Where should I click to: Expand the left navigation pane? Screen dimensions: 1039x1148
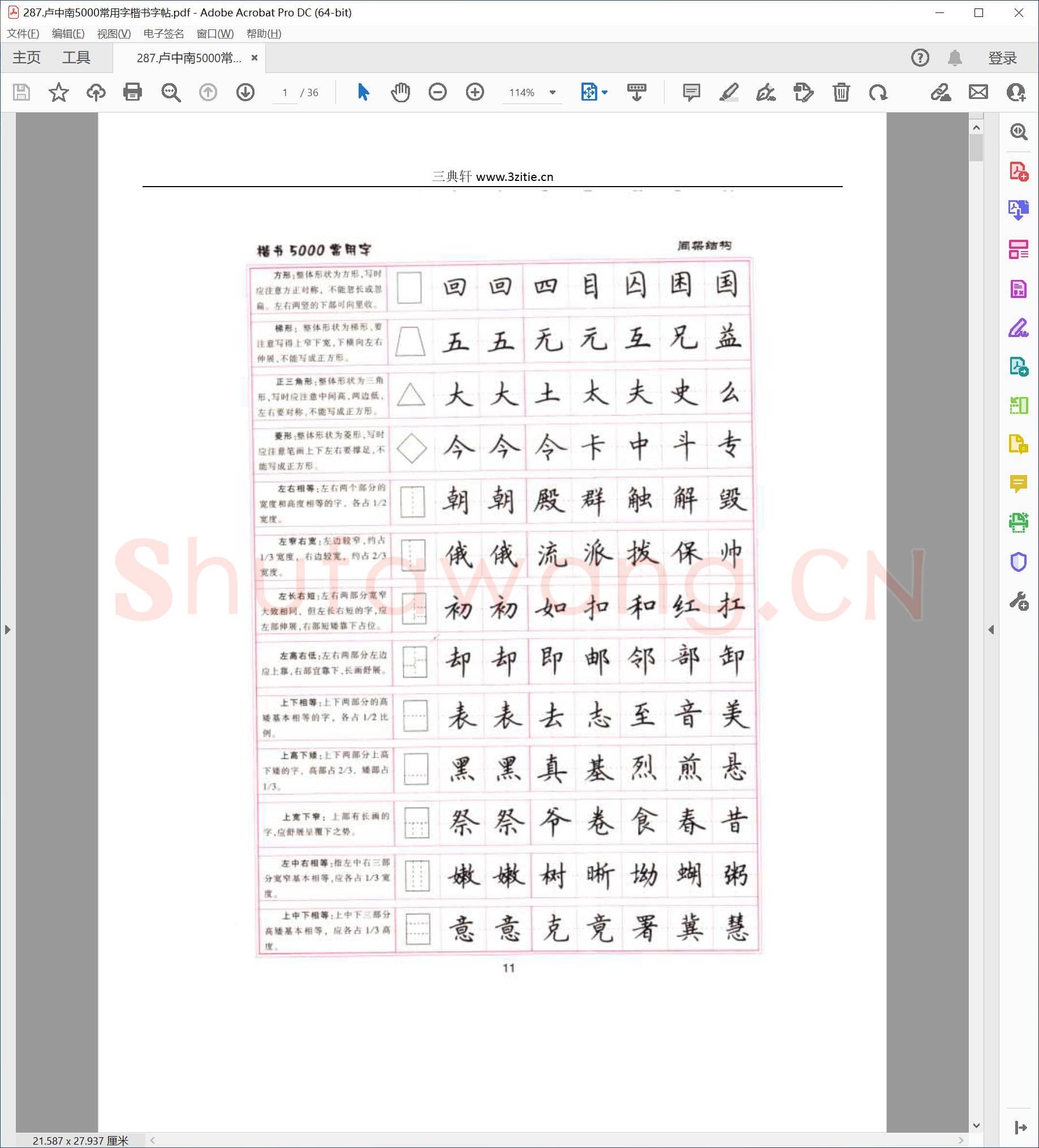(7, 630)
